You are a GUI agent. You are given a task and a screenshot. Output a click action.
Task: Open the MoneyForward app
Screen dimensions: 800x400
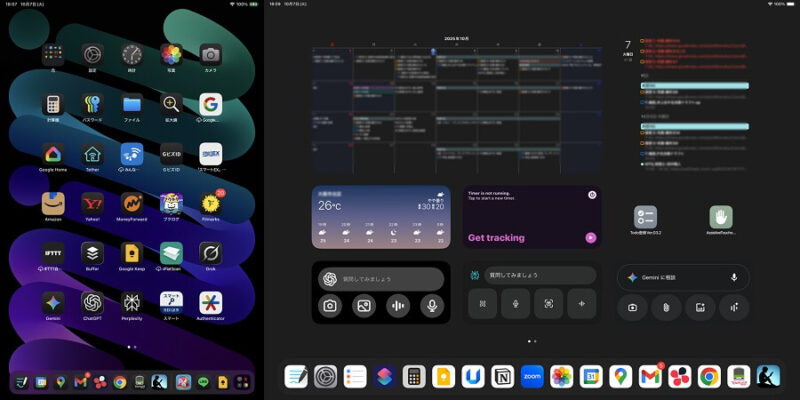(x=131, y=204)
